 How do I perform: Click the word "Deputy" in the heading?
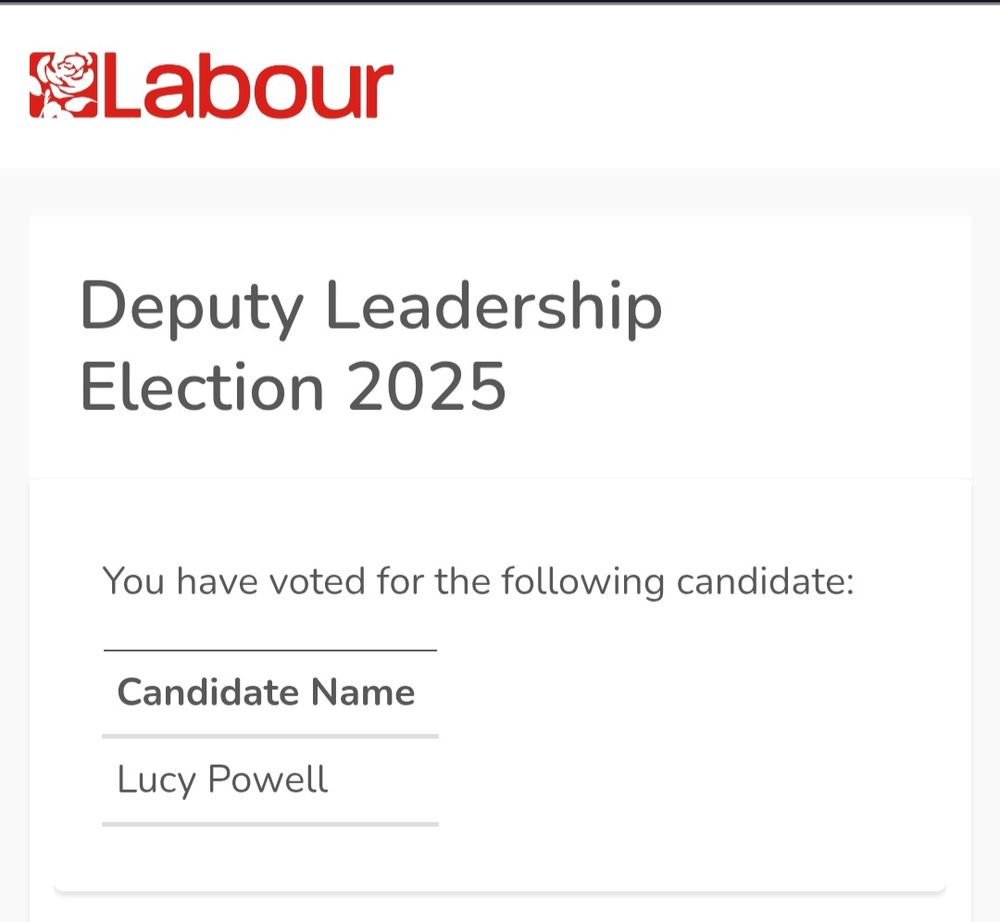190,309
